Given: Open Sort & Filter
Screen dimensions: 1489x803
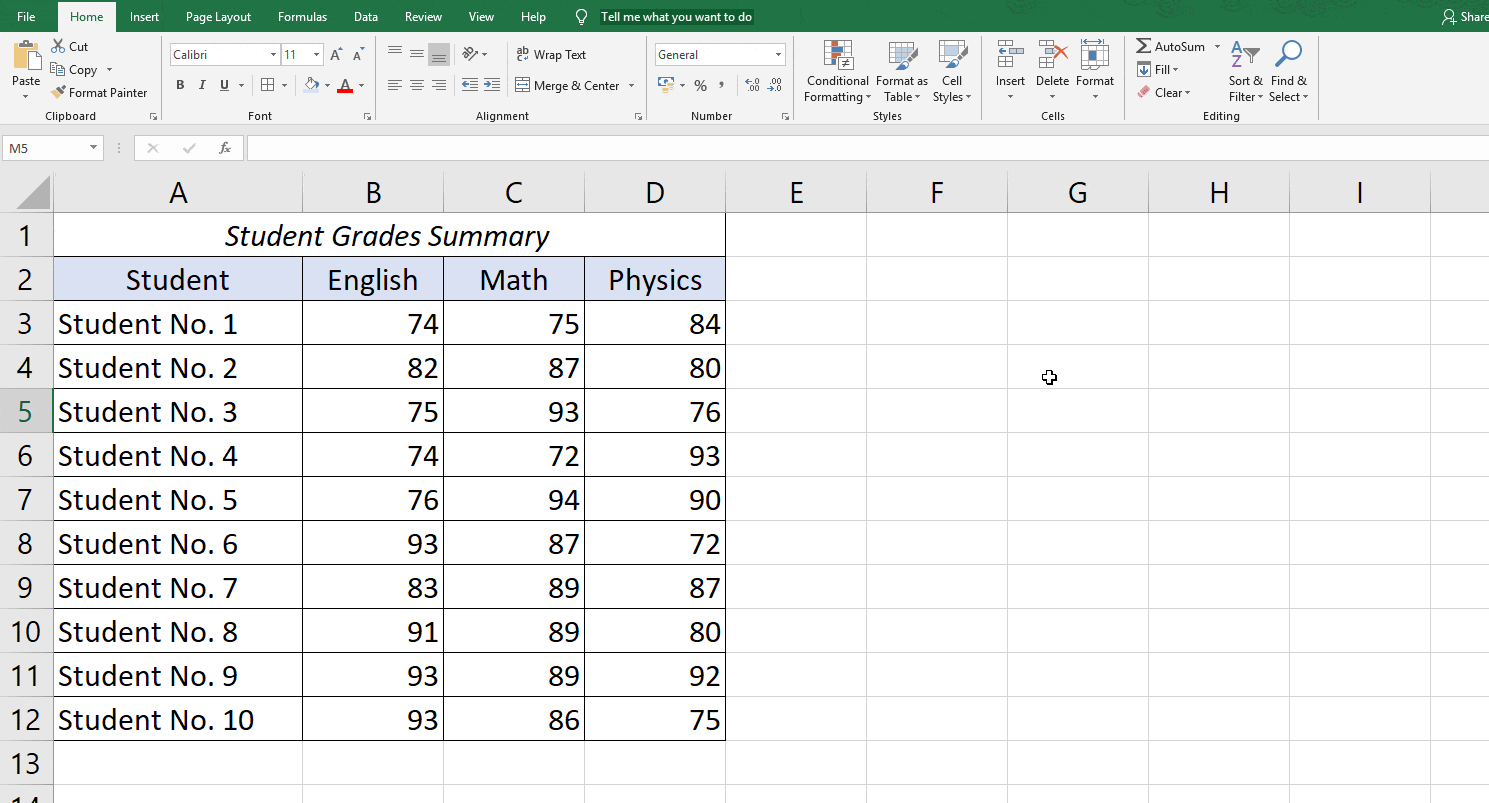Looking at the screenshot, I should (1243, 70).
